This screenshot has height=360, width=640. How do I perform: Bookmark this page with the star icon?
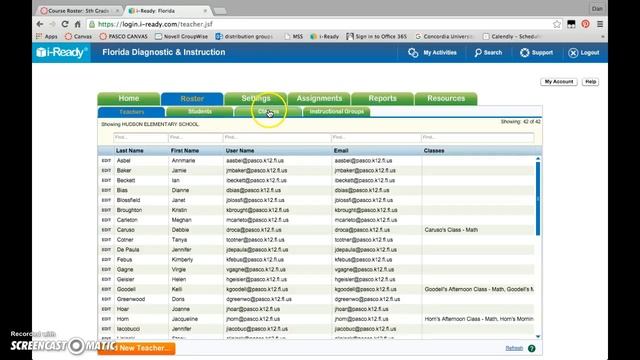point(557,24)
